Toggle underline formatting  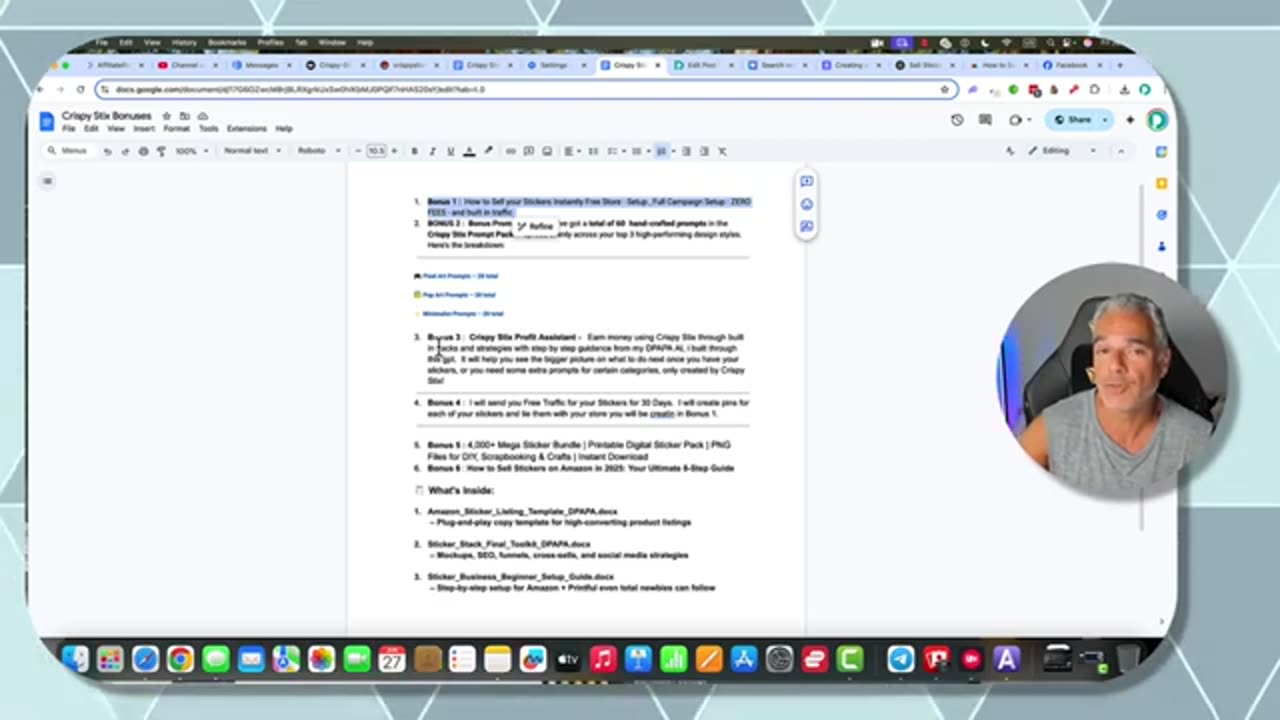coord(450,151)
